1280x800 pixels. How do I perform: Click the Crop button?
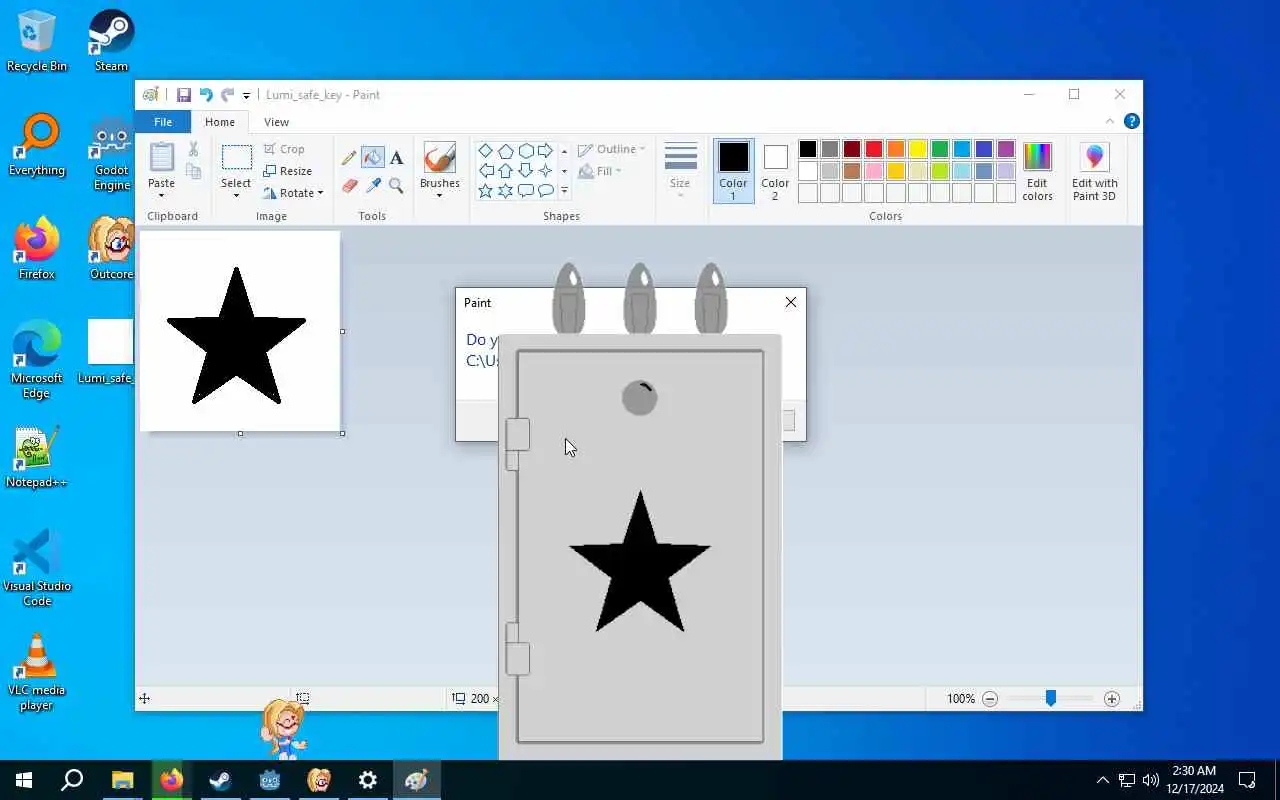pyautogui.click(x=284, y=149)
